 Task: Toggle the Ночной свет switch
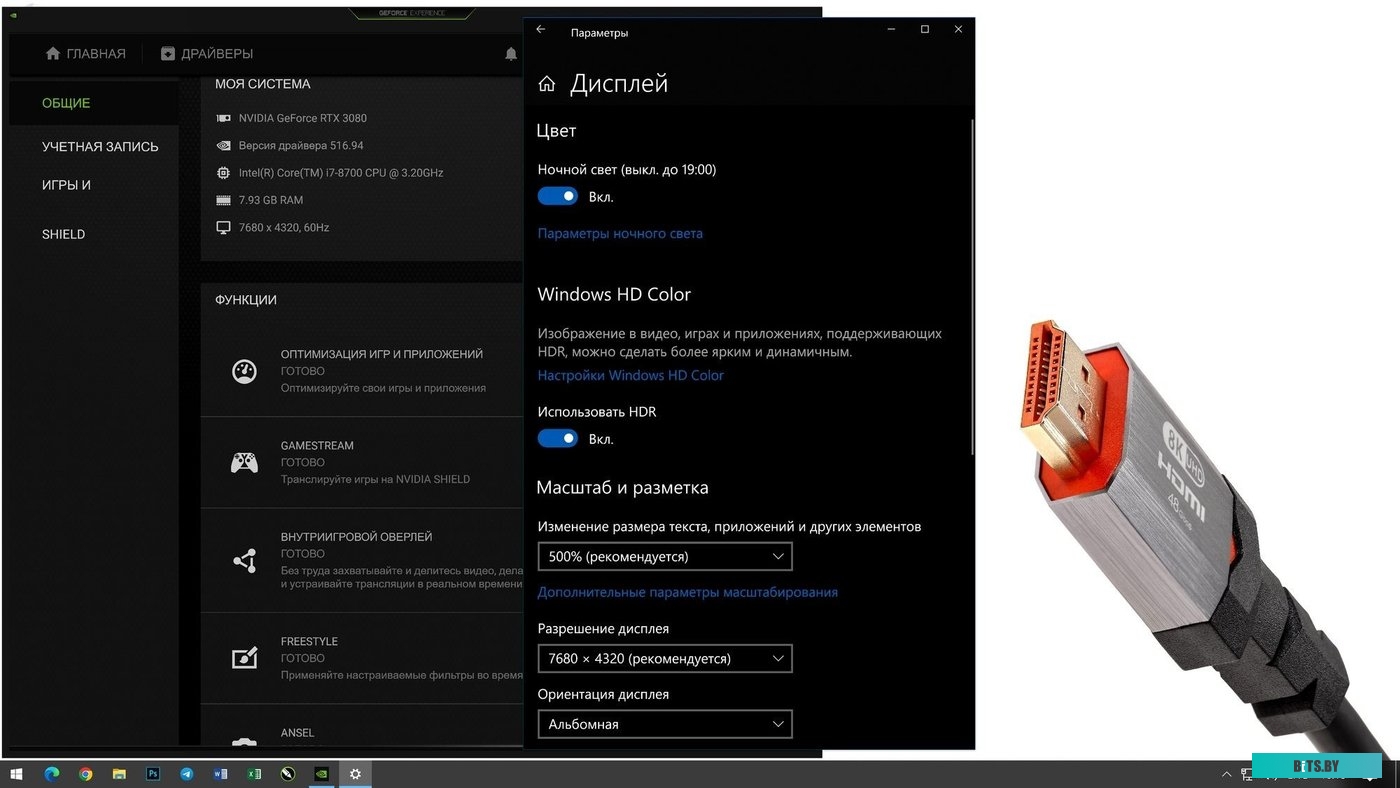558,197
